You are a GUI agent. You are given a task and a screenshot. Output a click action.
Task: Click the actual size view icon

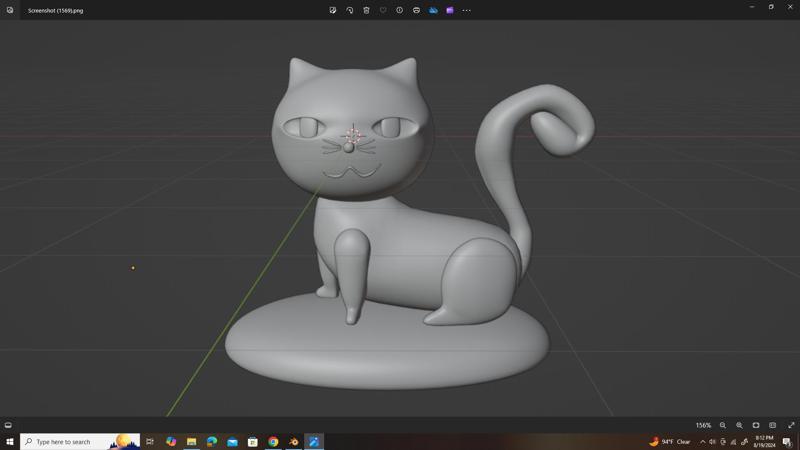coord(772,425)
